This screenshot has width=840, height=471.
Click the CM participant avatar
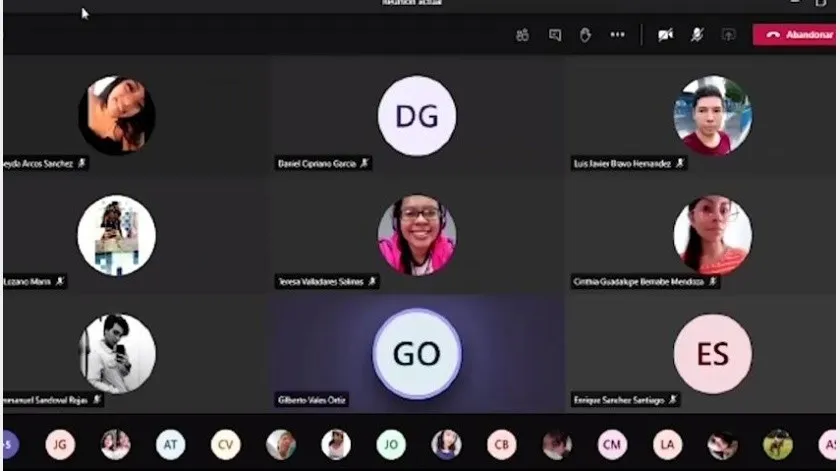click(612, 444)
